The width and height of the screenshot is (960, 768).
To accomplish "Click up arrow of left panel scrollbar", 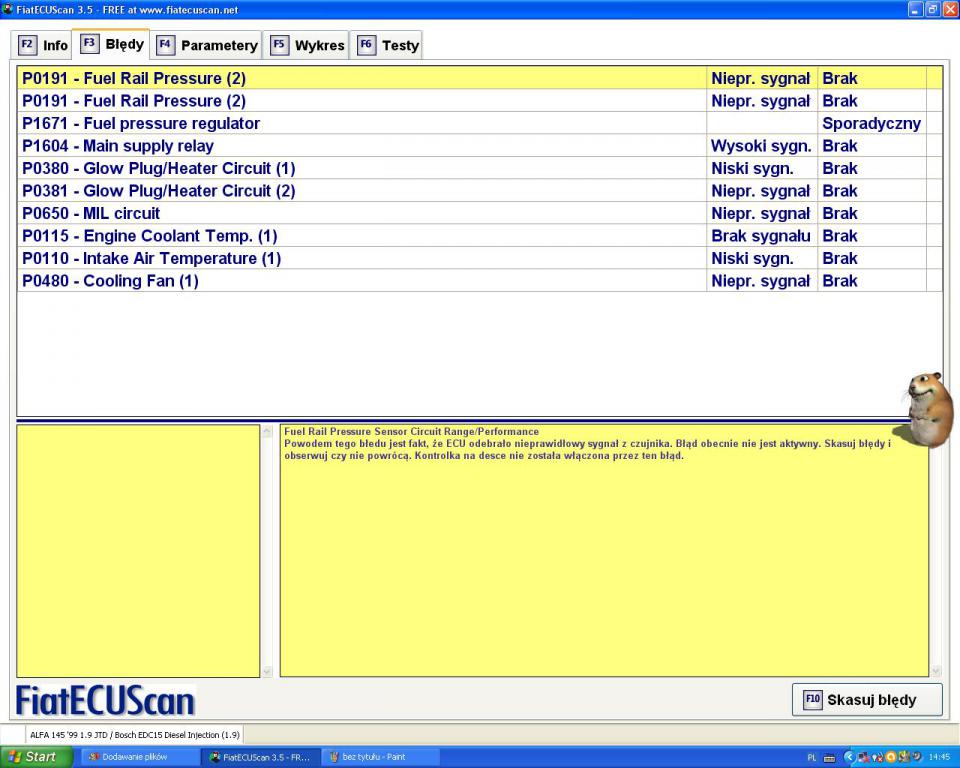I will [x=267, y=431].
